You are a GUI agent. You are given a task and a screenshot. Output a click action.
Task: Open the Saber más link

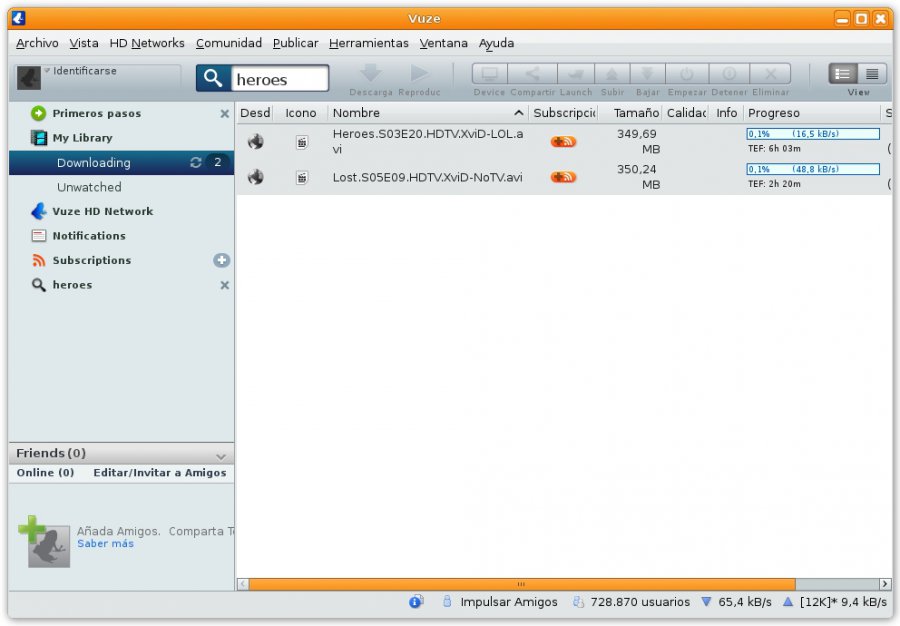pos(106,544)
